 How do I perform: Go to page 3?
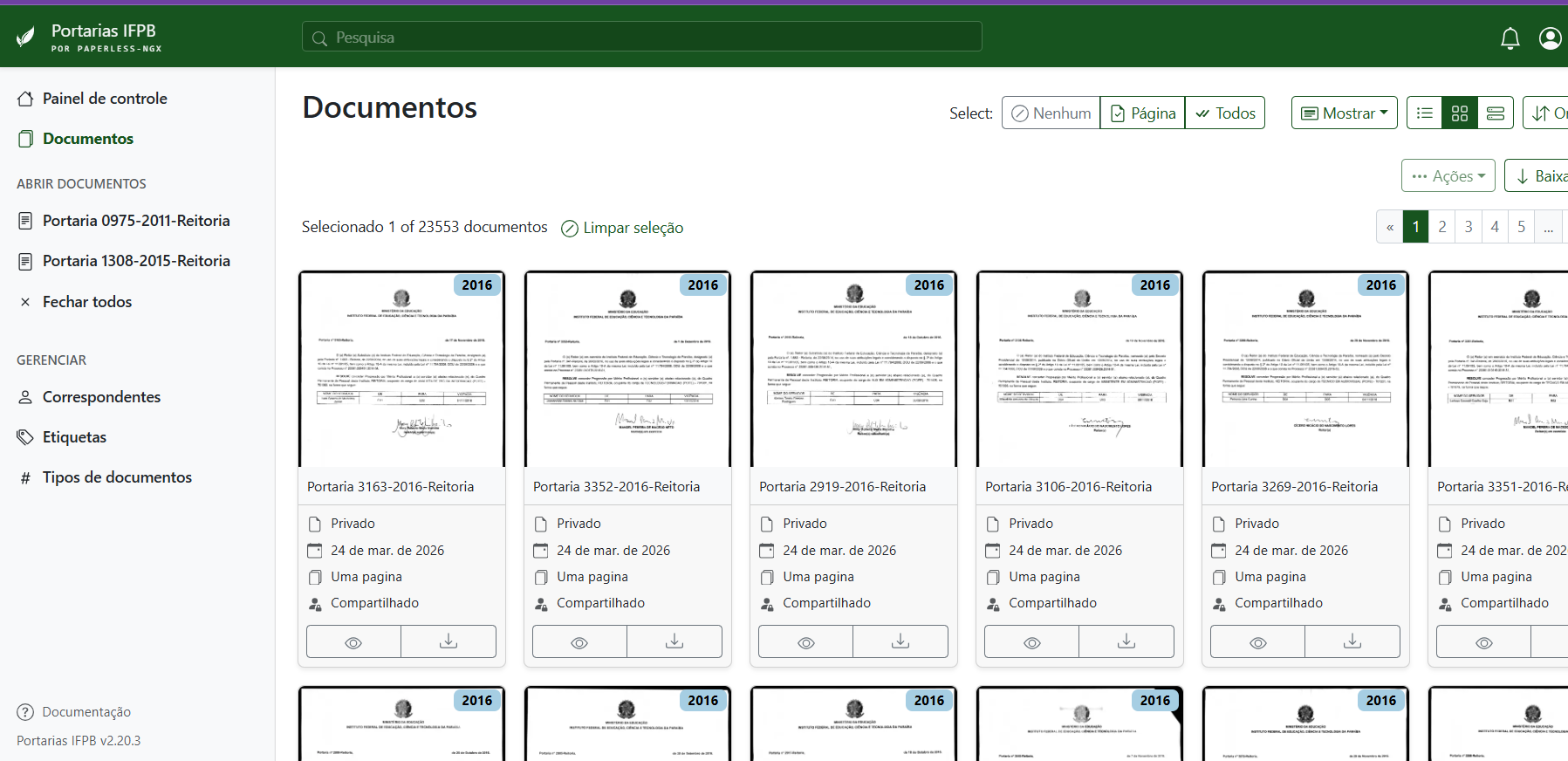coord(1469,227)
